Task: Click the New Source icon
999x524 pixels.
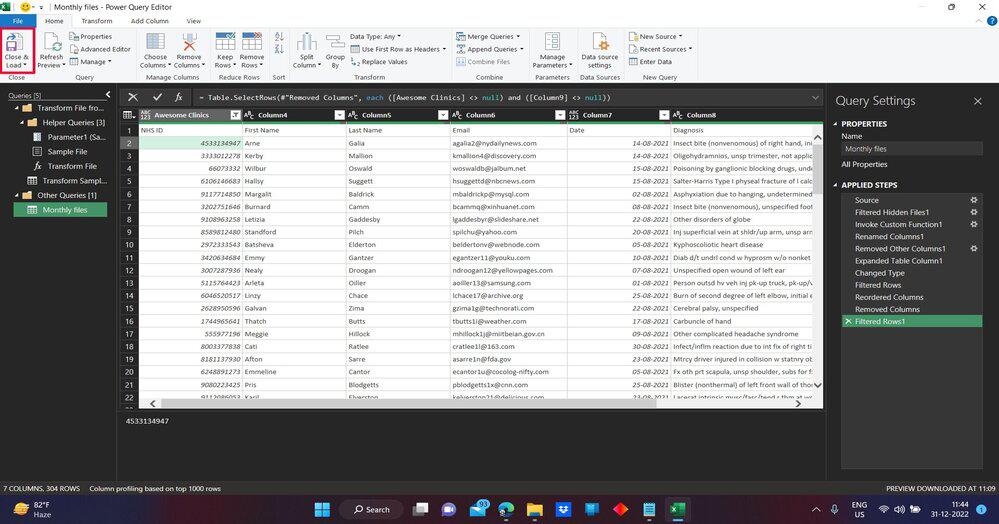Action: [x=633, y=36]
